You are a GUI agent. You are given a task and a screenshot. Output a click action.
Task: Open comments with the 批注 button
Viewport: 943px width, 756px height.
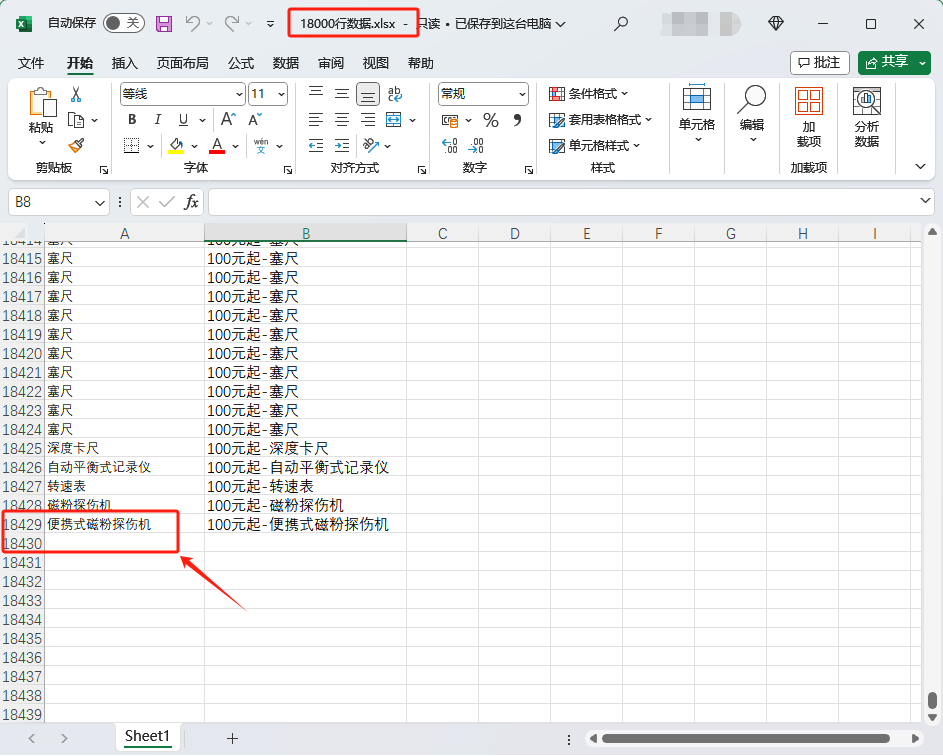coord(820,62)
